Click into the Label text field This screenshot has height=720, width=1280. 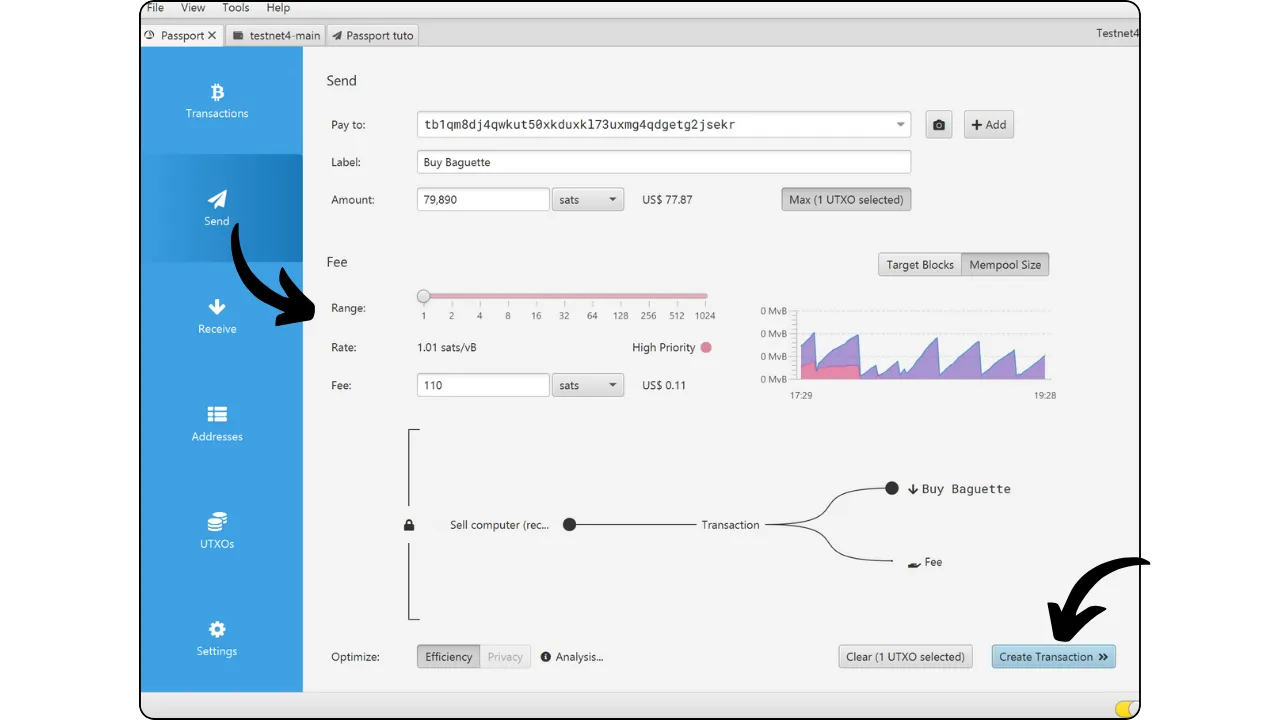coord(663,162)
